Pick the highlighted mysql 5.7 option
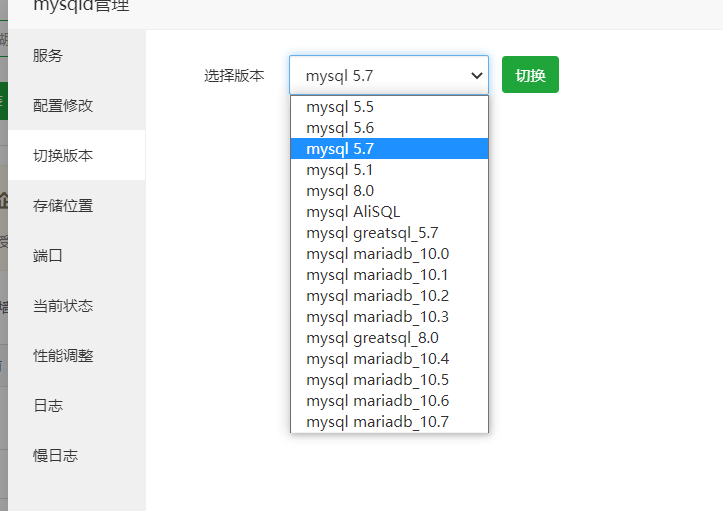The height and width of the screenshot is (511, 723). pos(389,149)
